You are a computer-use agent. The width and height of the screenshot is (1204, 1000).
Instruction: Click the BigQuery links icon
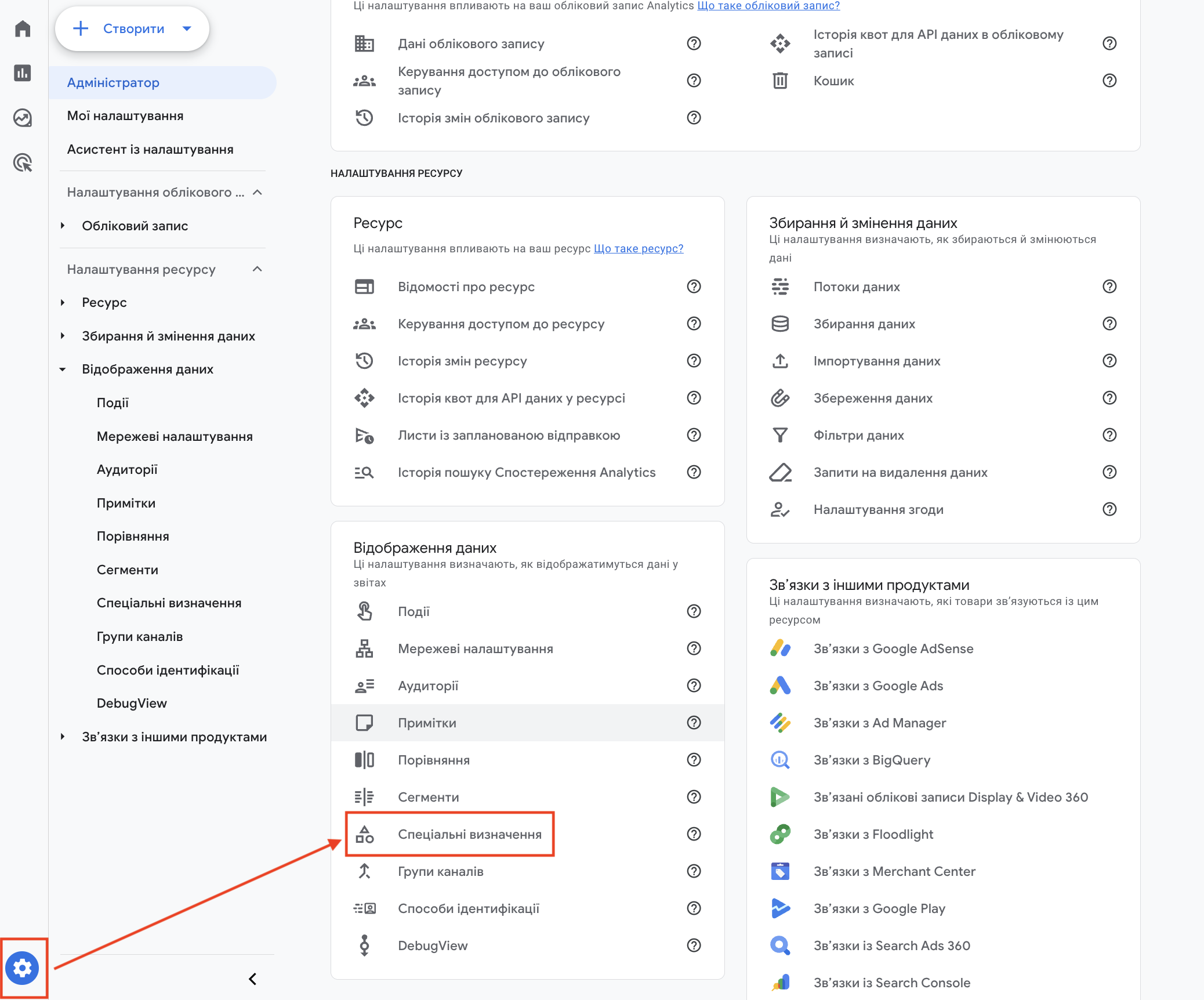click(x=780, y=760)
